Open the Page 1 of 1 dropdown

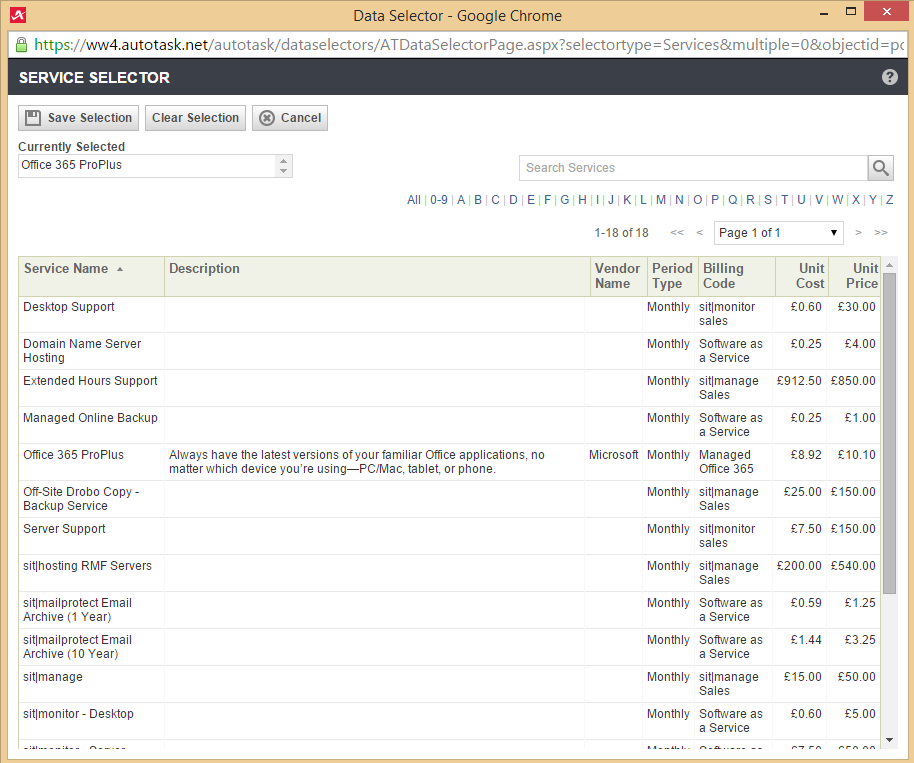pyautogui.click(x=778, y=233)
